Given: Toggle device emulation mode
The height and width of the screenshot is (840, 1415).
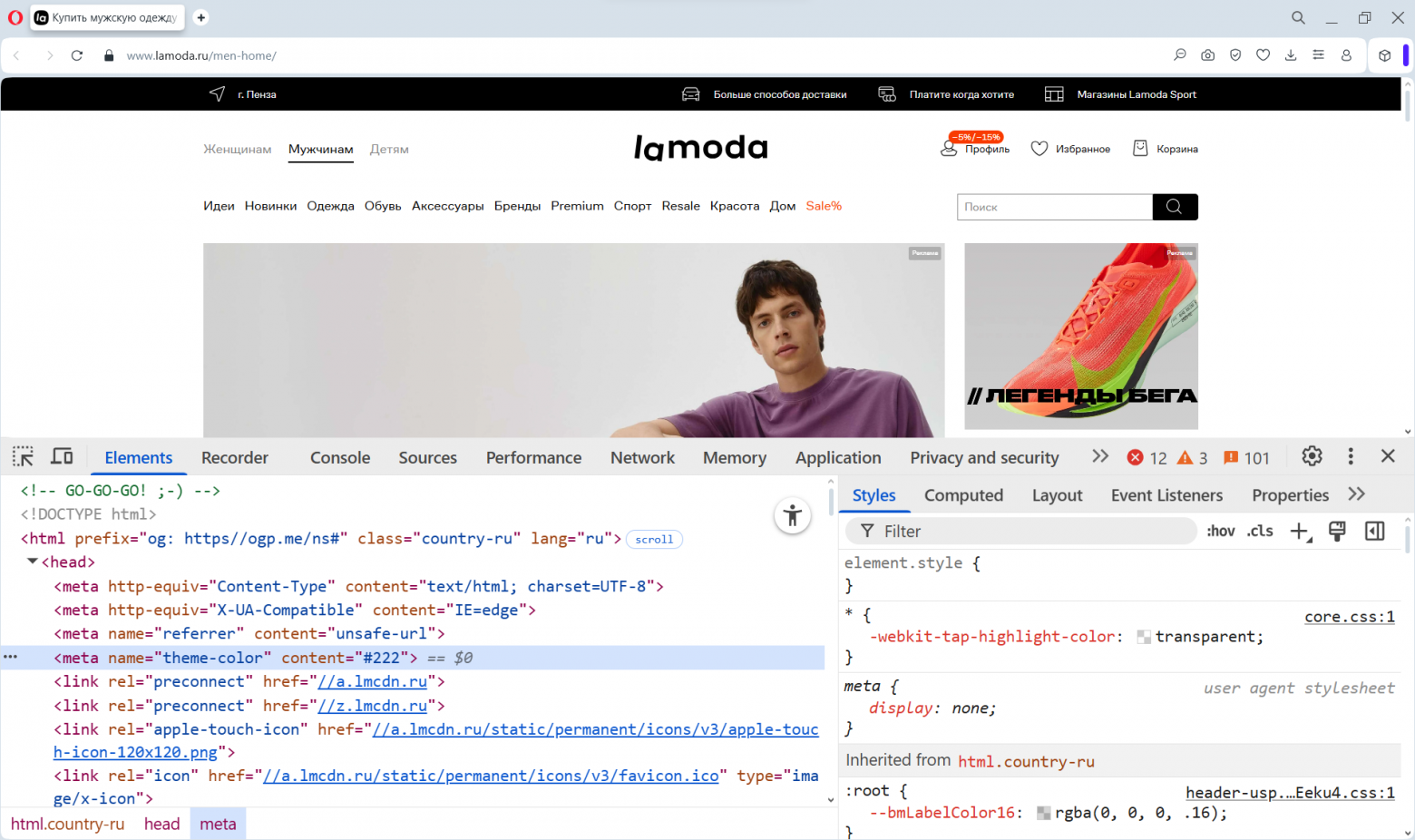Looking at the screenshot, I should pos(61,456).
